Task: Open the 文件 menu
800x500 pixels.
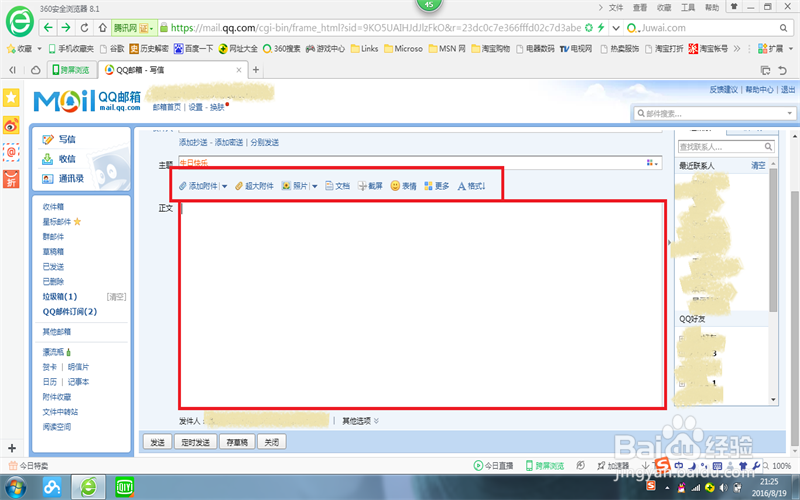Action: 616,8
